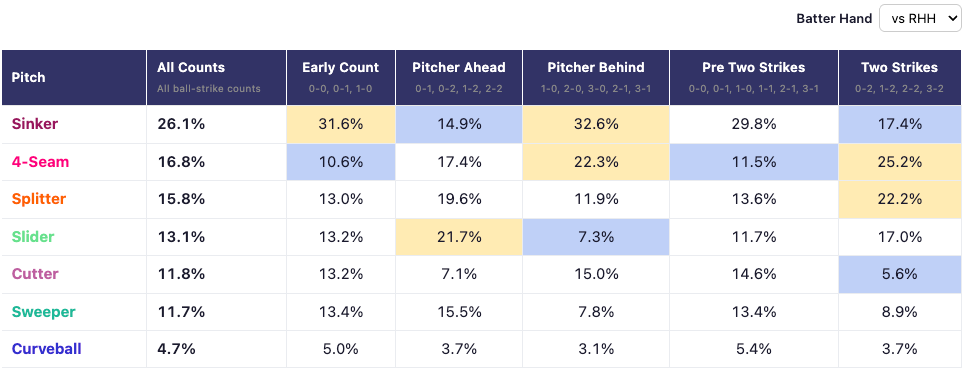
Task: Click the yellow 31.6% Sinker early count cell
Action: point(341,124)
